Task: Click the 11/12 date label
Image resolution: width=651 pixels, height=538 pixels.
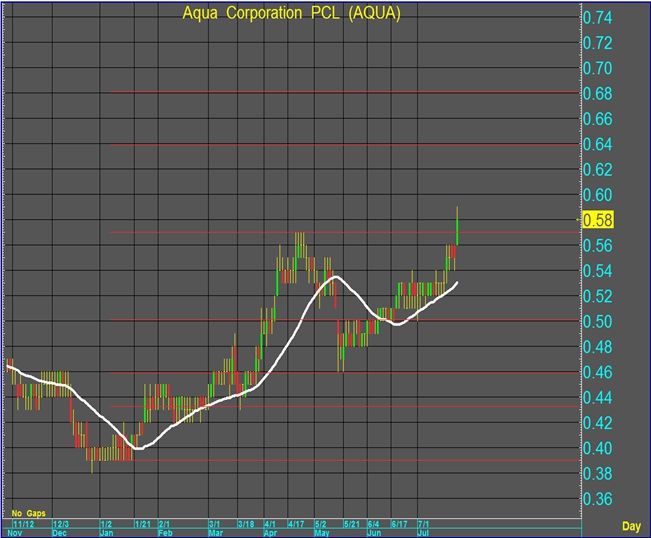Action: (x=24, y=524)
